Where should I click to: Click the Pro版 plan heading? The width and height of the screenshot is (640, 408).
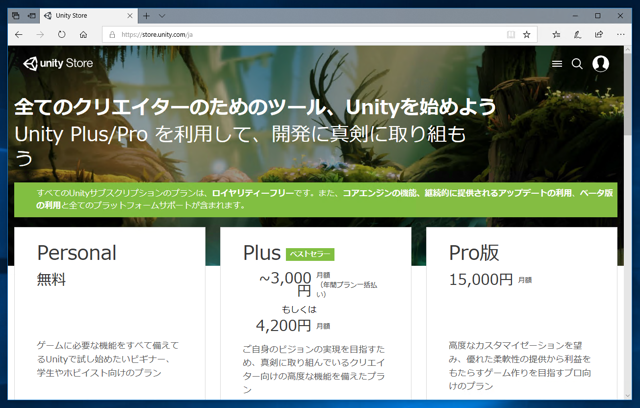point(474,253)
